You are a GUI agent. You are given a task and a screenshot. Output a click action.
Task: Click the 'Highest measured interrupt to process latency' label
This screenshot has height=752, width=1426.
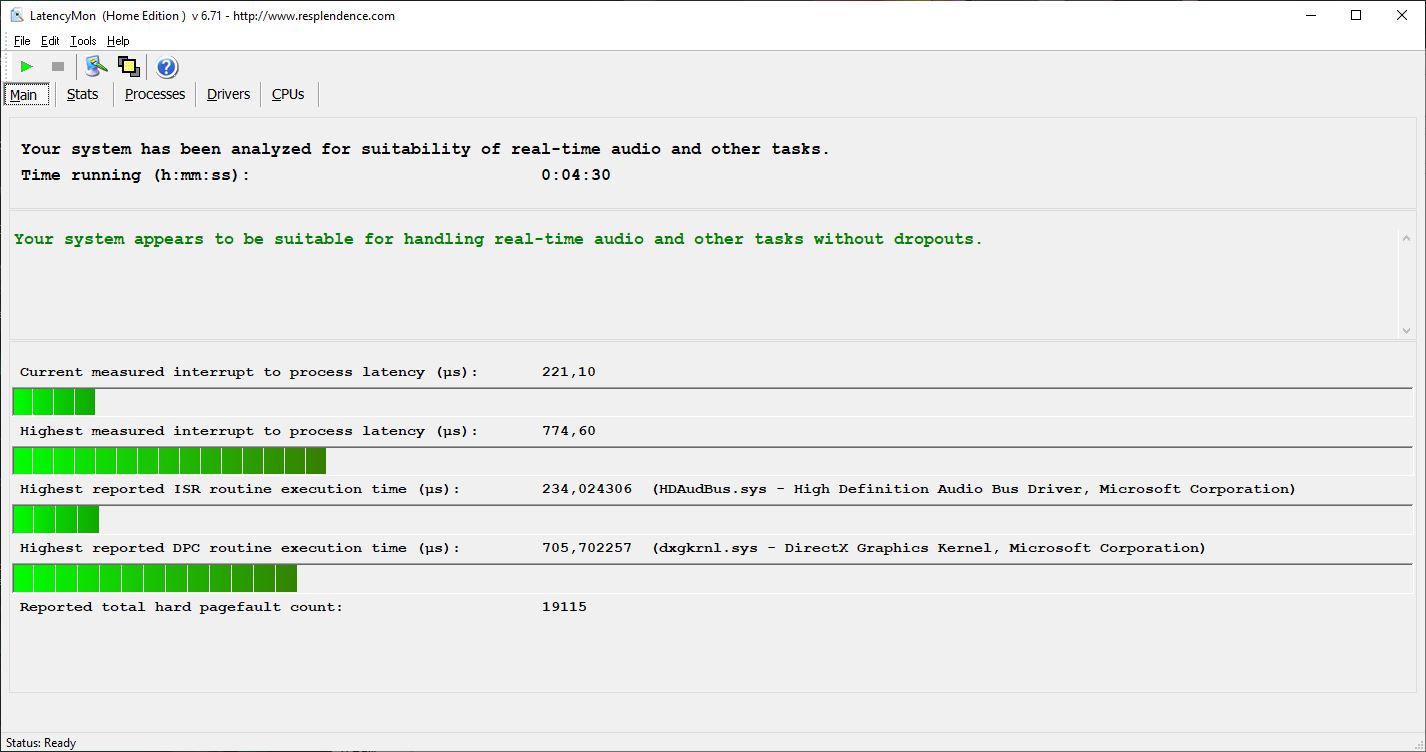(x=249, y=431)
